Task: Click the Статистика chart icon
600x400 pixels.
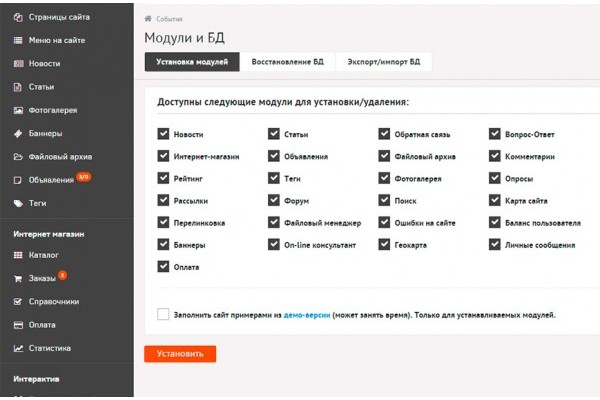Action: pos(18,348)
